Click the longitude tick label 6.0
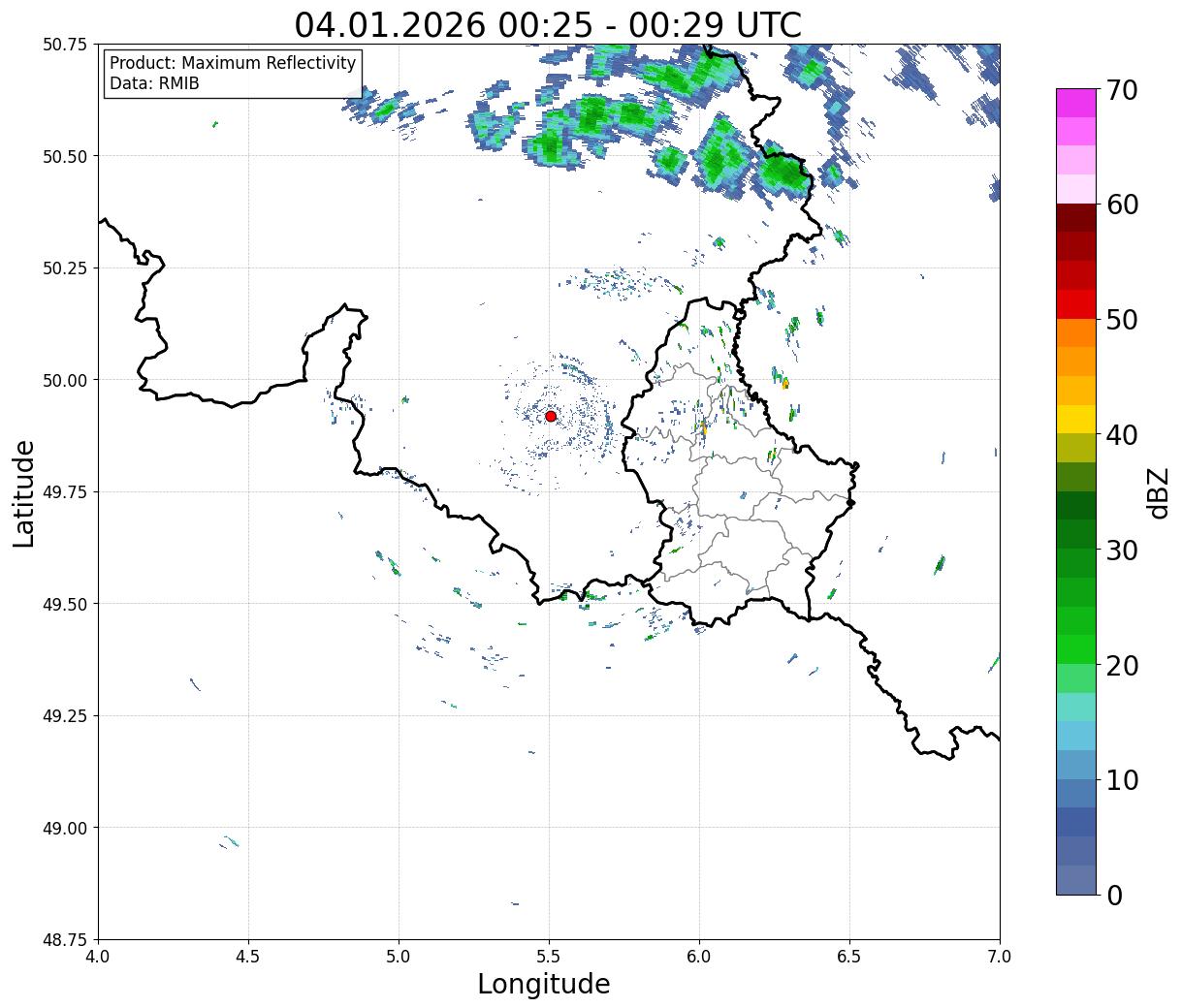 tap(699, 957)
